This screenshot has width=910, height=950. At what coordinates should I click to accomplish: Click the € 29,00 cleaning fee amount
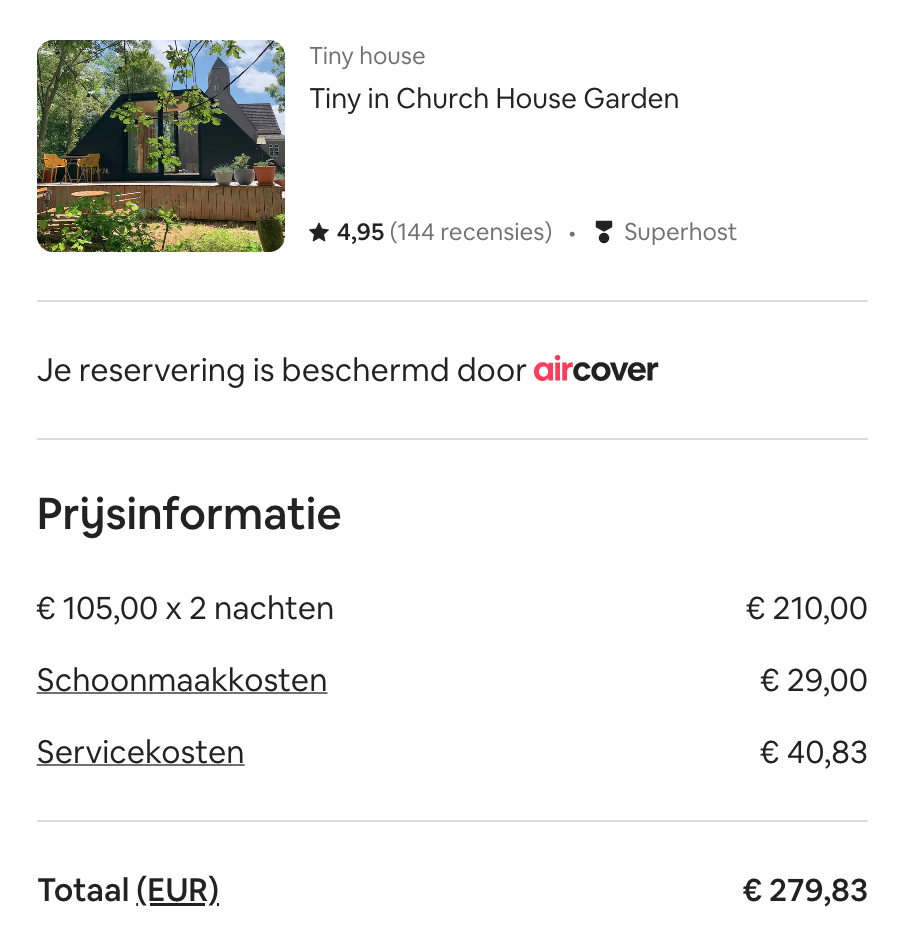[814, 680]
